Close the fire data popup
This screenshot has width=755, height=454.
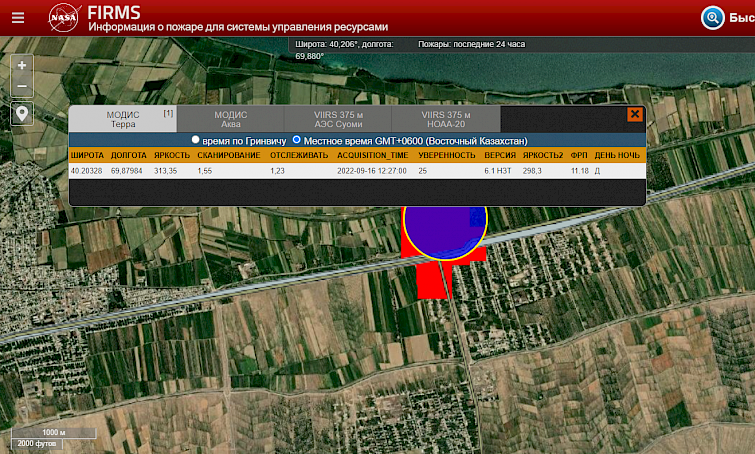pyautogui.click(x=635, y=114)
